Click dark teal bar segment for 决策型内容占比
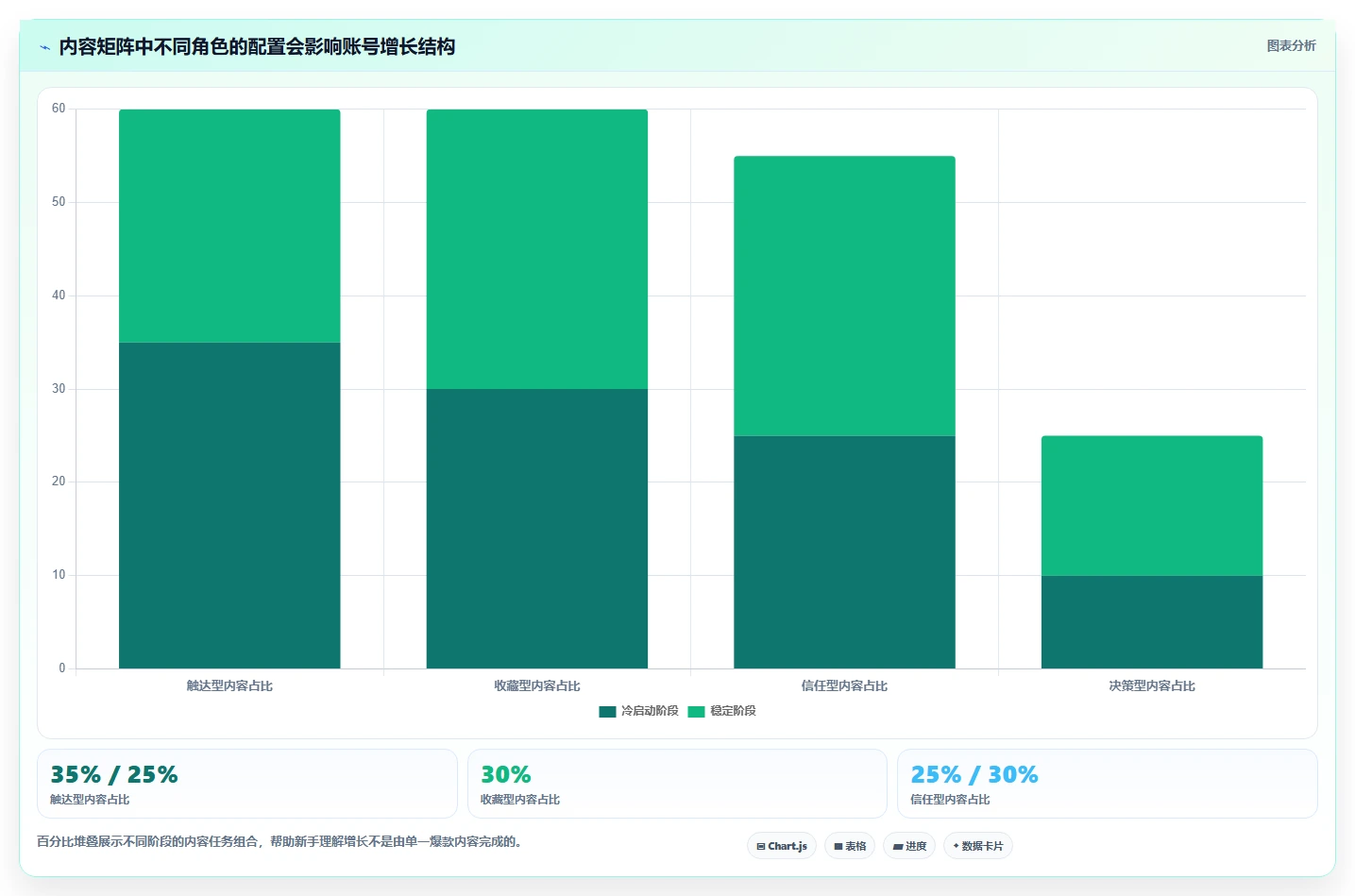Viewport: 1355px width, 896px height. 1152,622
